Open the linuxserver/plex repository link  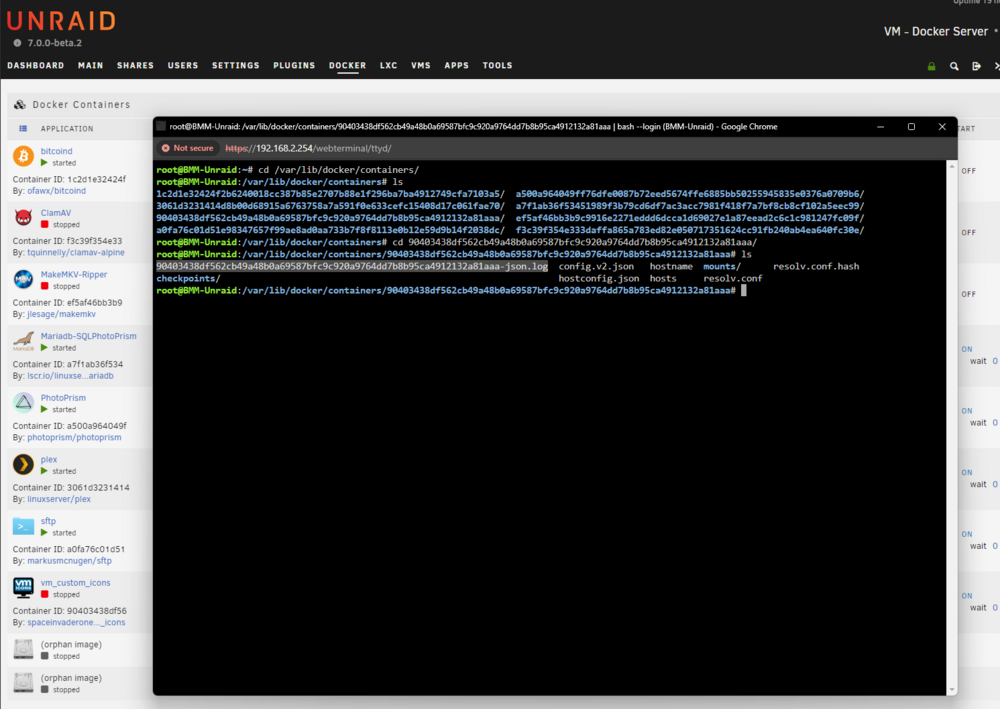tap(59, 499)
